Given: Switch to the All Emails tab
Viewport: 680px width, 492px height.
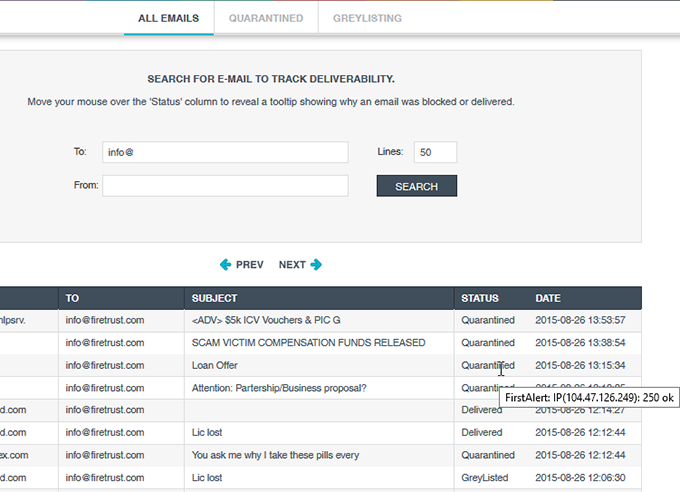Looking at the screenshot, I should [x=168, y=18].
